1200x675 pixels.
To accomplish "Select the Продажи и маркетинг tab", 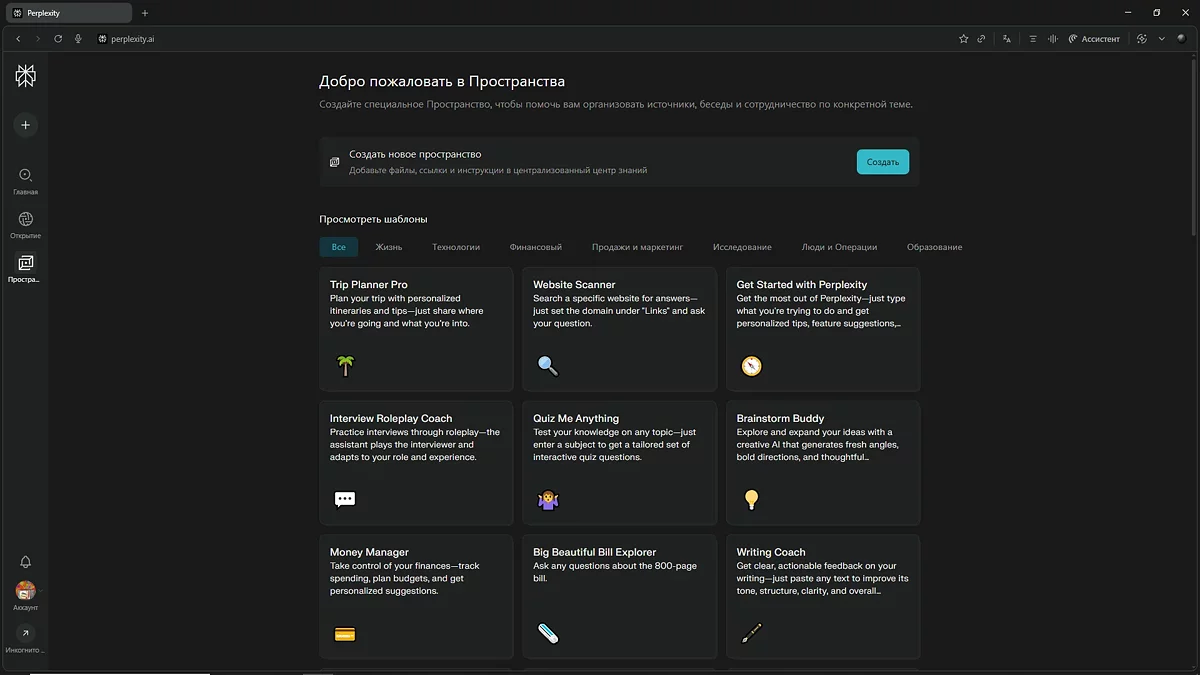I will point(637,247).
